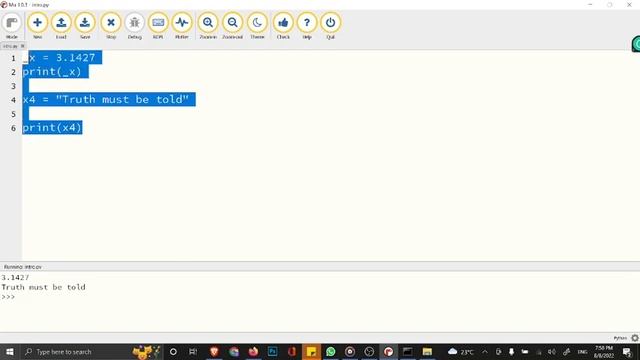
Task: Click the Zoom-in magnifier
Action: (x=208, y=26)
